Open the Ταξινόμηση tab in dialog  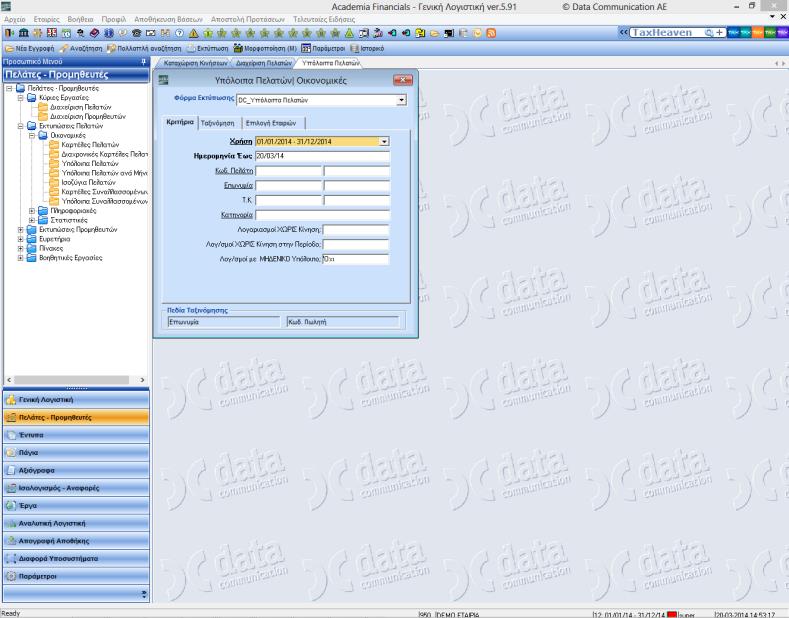(217, 123)
